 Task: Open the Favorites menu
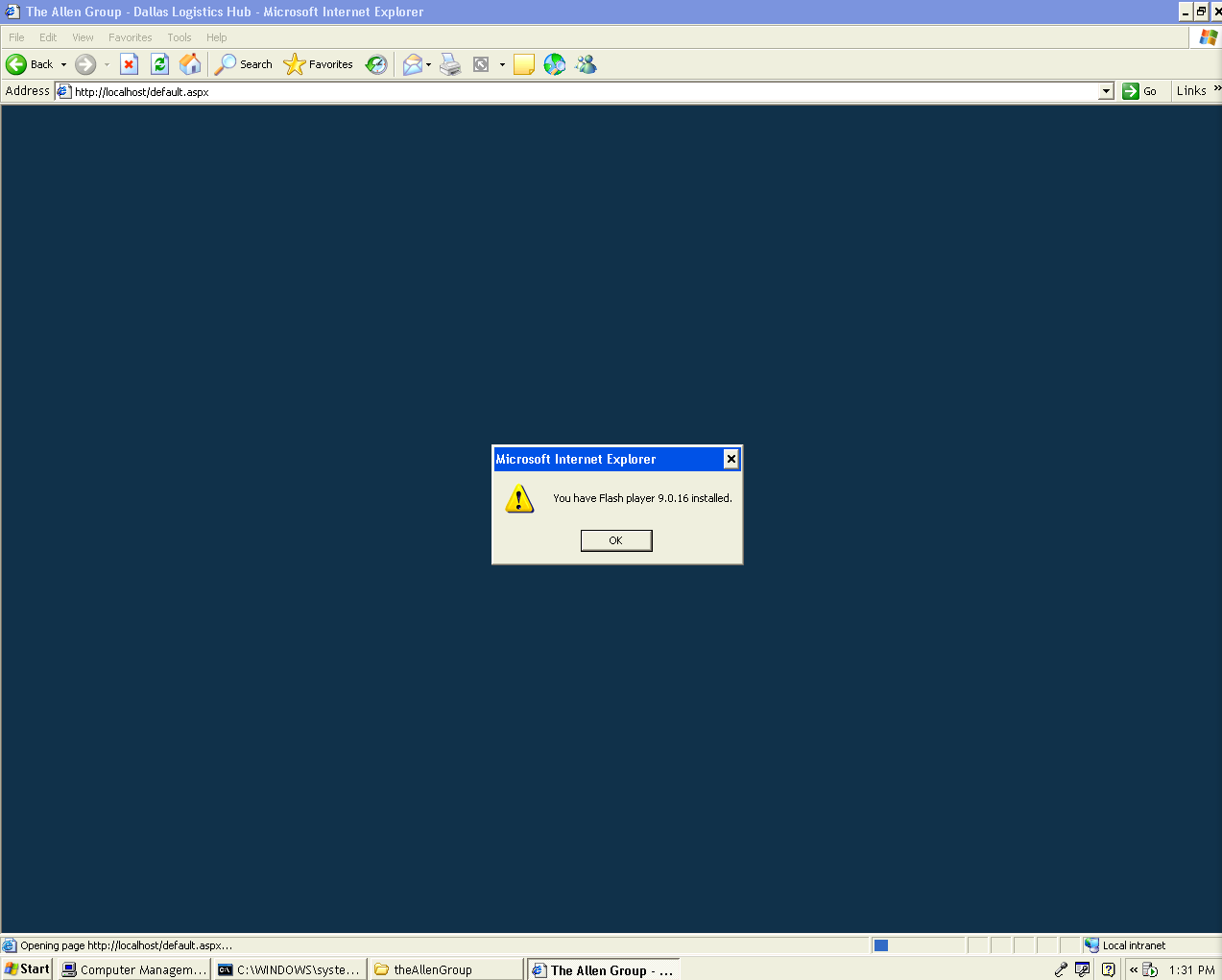click(131, 37)
